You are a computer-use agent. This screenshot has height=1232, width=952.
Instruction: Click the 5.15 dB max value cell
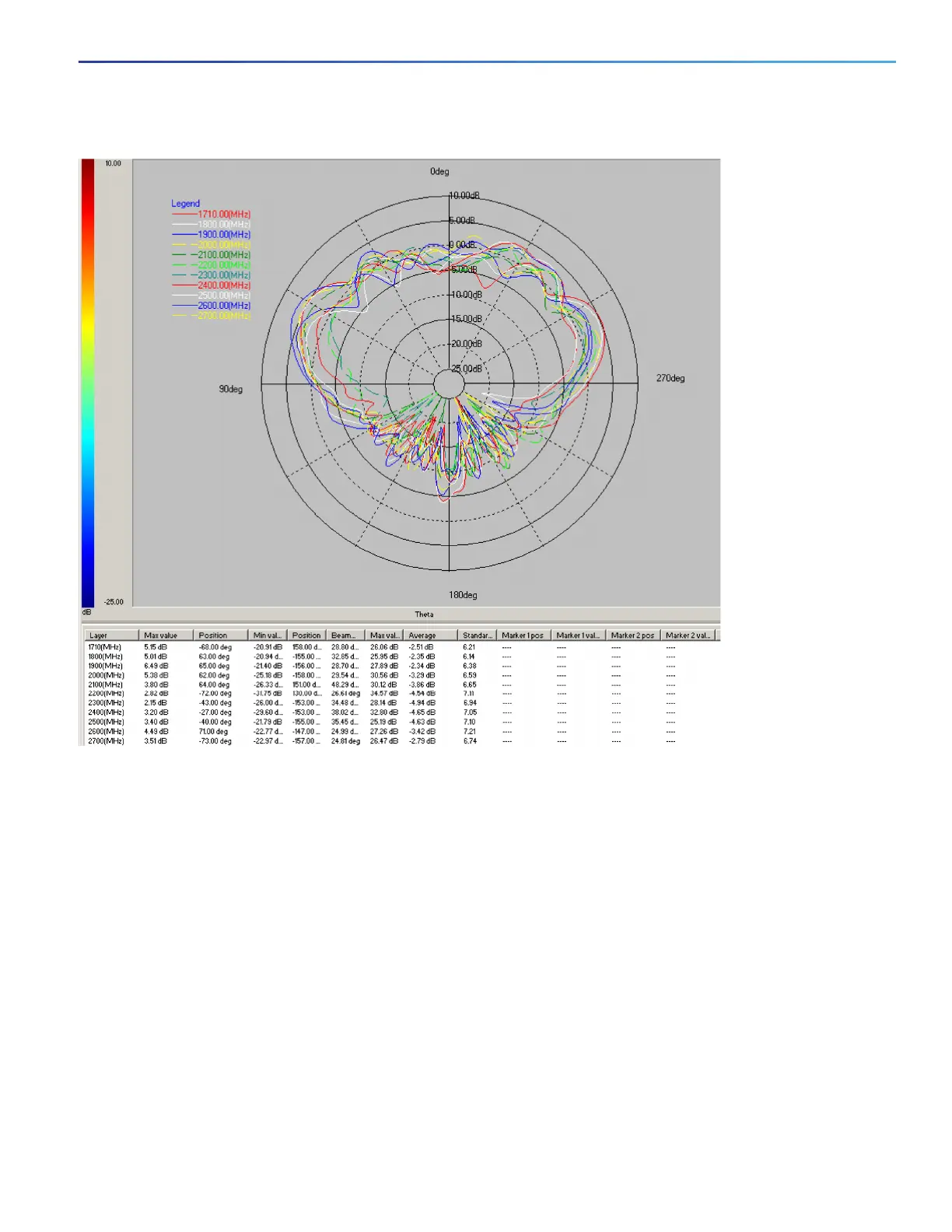[156, 647]
